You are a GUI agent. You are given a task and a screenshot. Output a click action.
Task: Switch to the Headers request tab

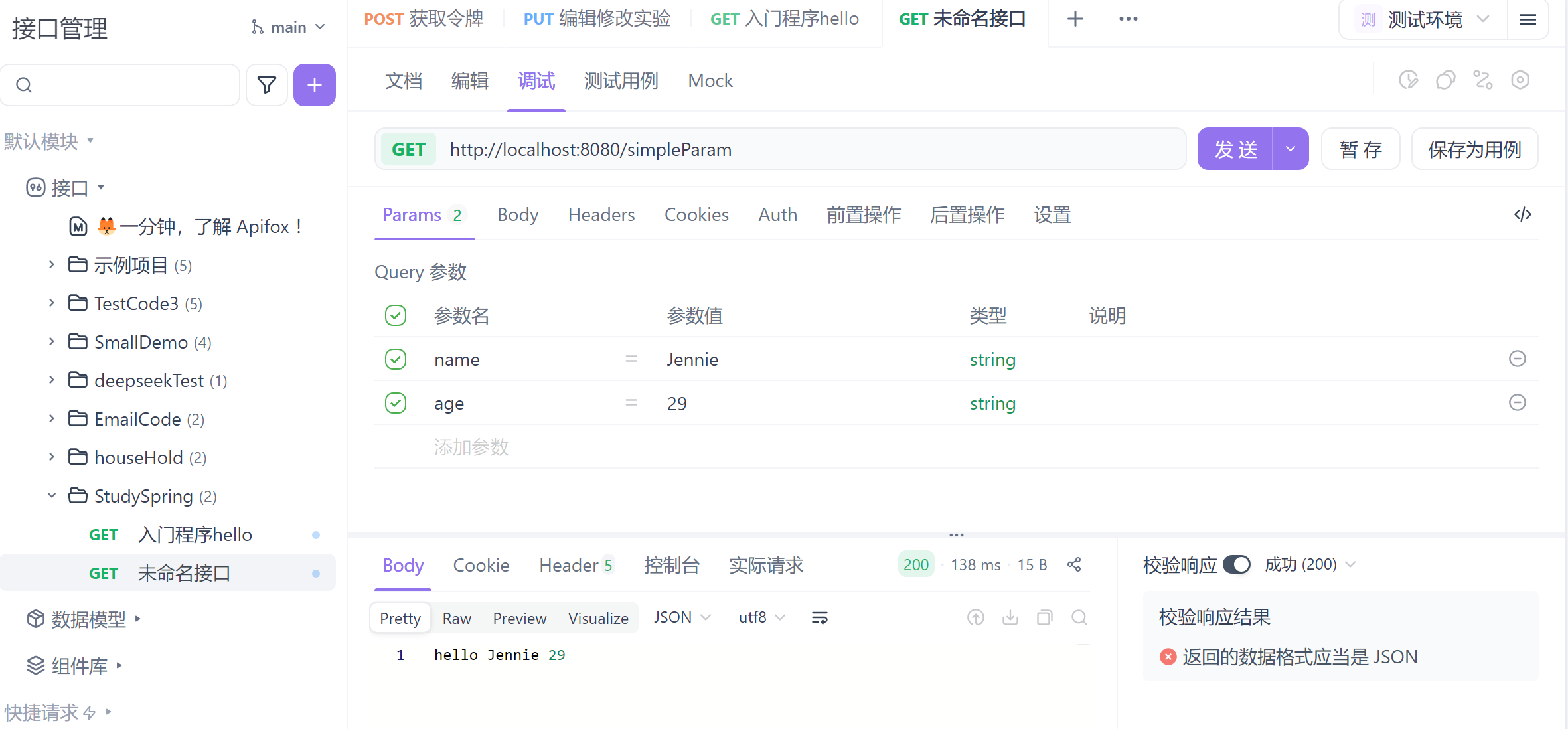click(x=601, y=215)
